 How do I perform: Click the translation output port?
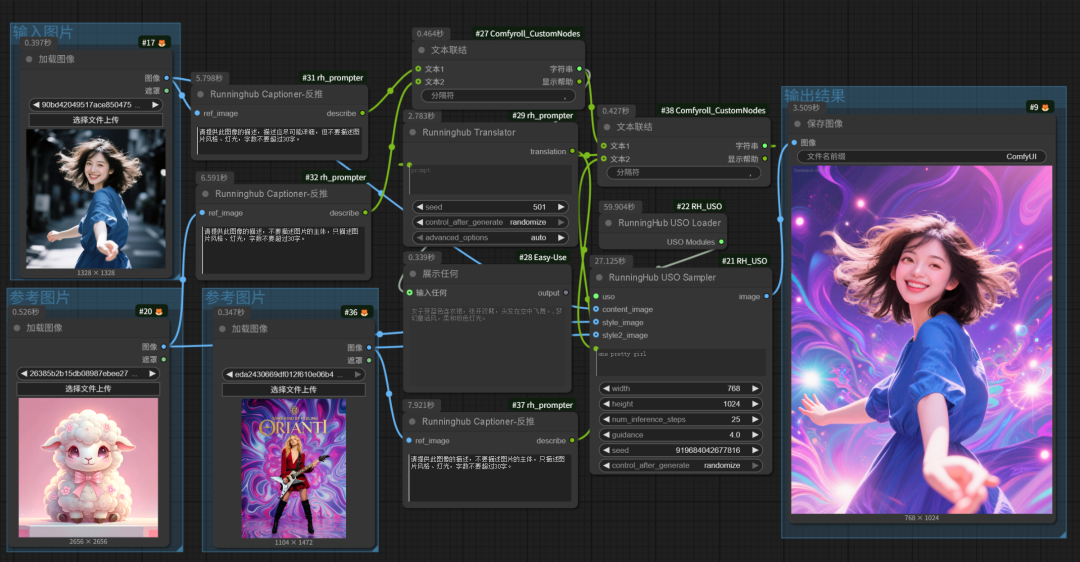(572, 152)
